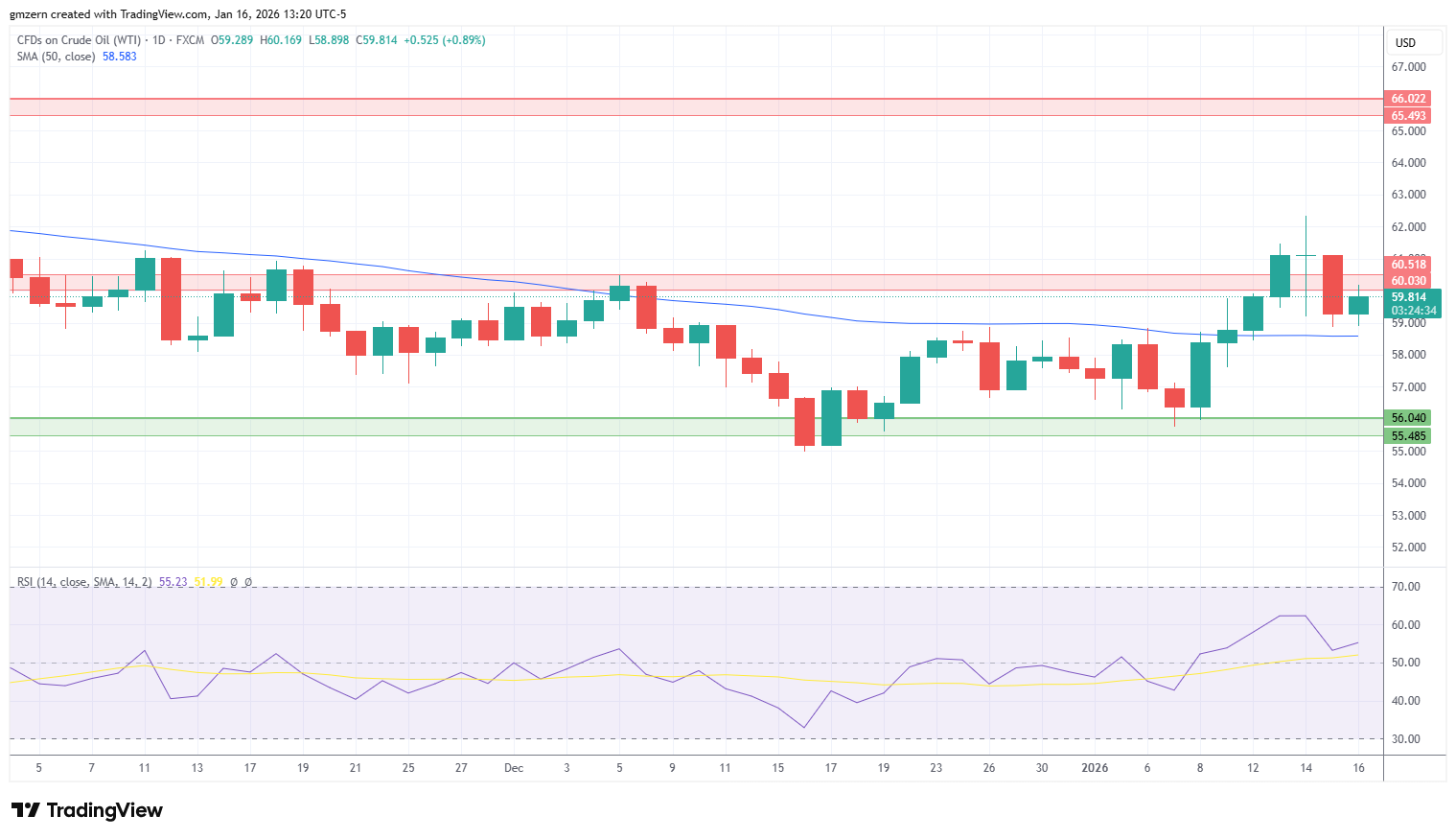
Task: Click the 56.040 support price tag
Action: [x=1408, y=418]
